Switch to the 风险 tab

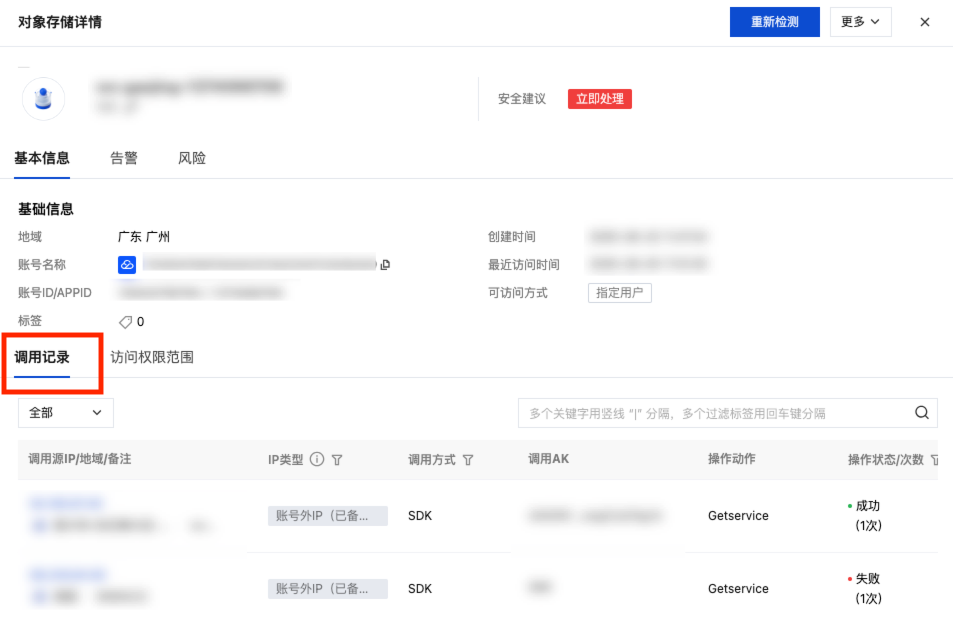pyautogui.click(x=192, y=158)
